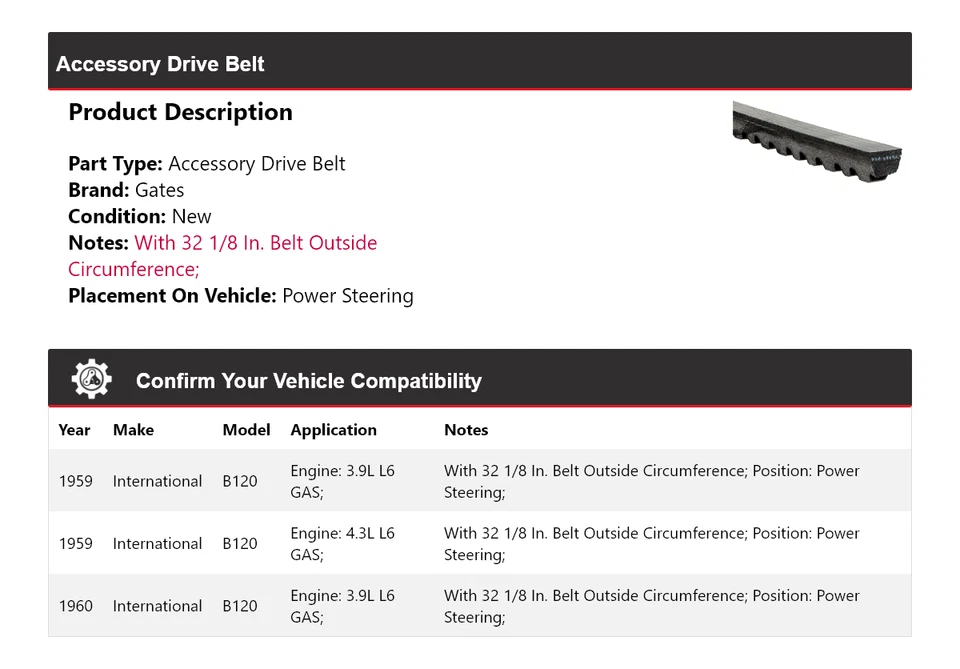Viewport: 960px width, 669px height.
Task: Click the B120 model in 4.3L row
Action: 240,544
